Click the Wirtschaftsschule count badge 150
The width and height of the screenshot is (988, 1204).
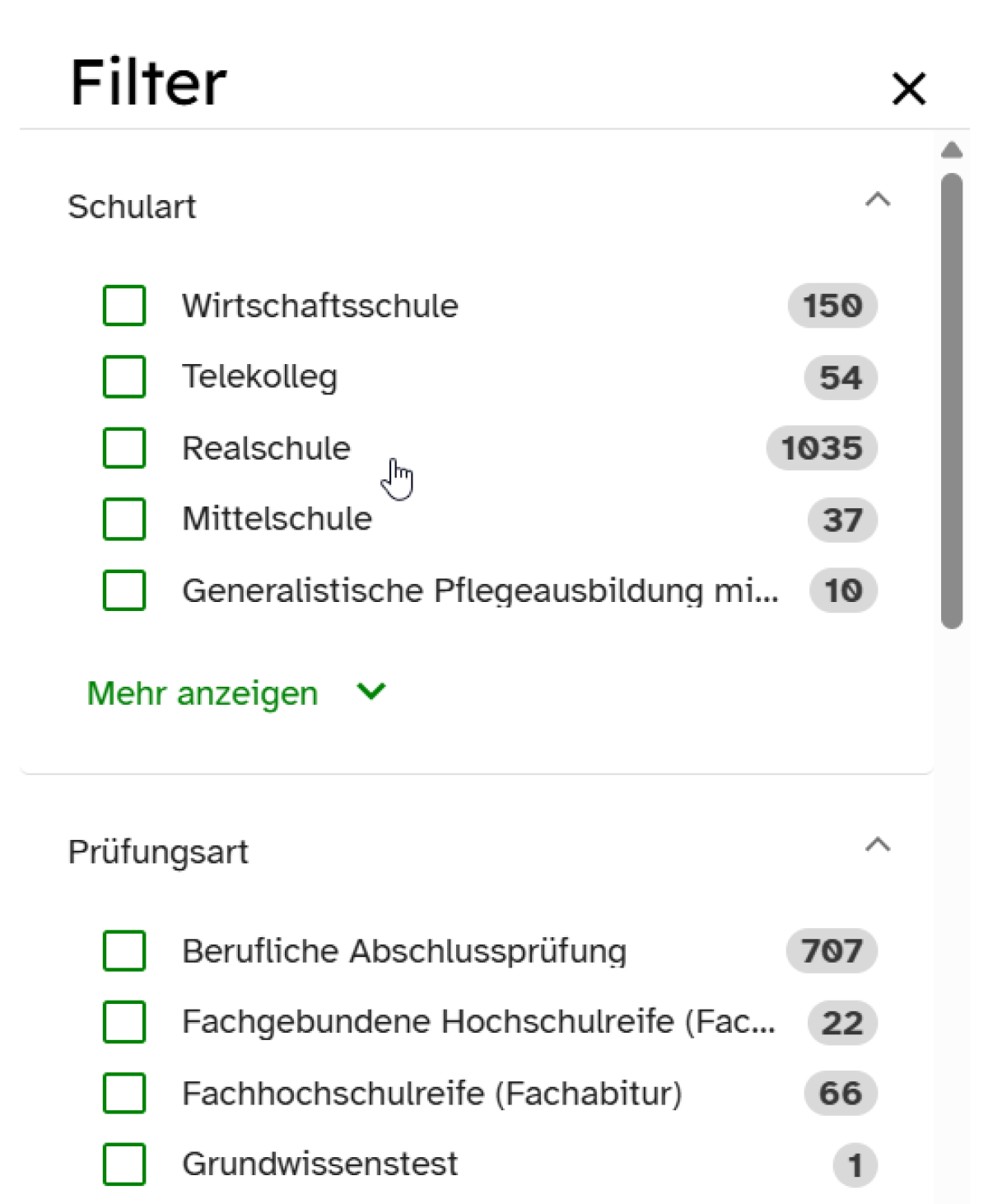[x=832, y=306]
